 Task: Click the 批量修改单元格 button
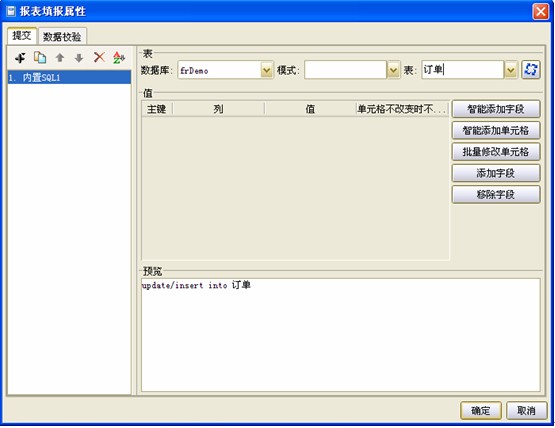click(496, 152)
